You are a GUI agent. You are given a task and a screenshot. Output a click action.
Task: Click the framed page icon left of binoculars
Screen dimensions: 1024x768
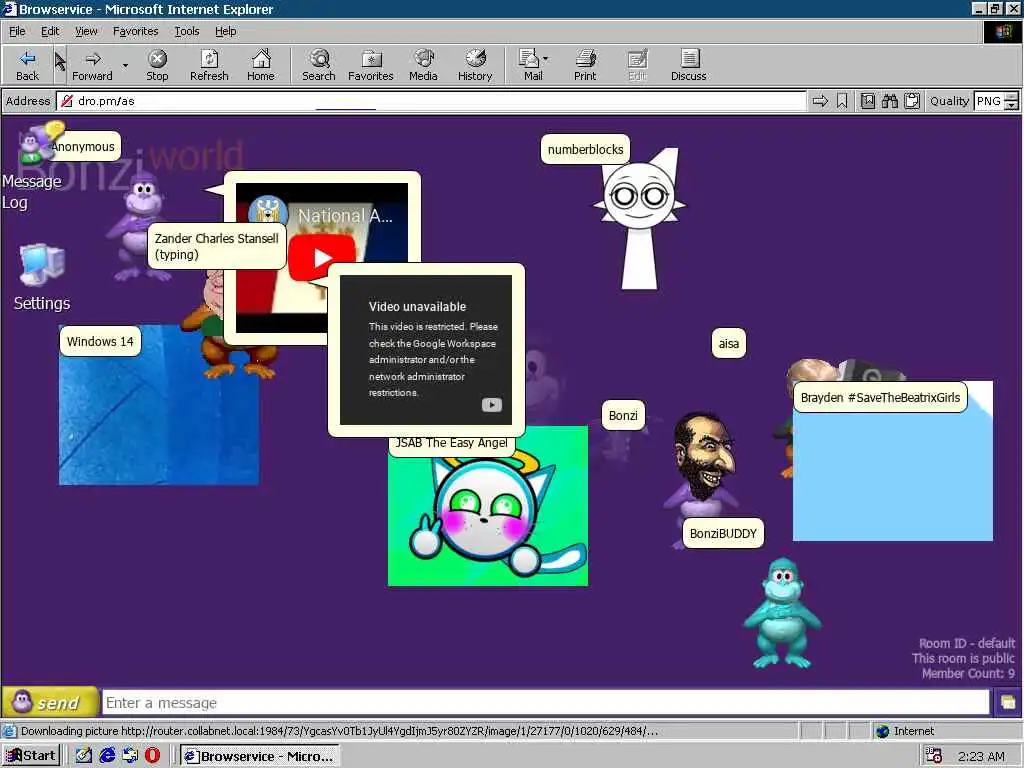click(x=868, y=101)
